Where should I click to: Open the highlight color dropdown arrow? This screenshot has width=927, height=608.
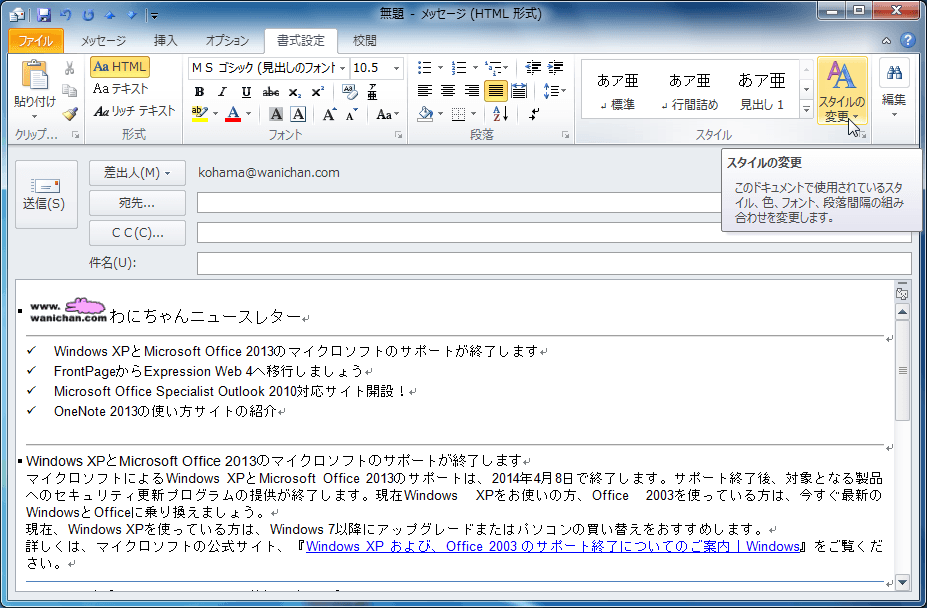(215, 114)
